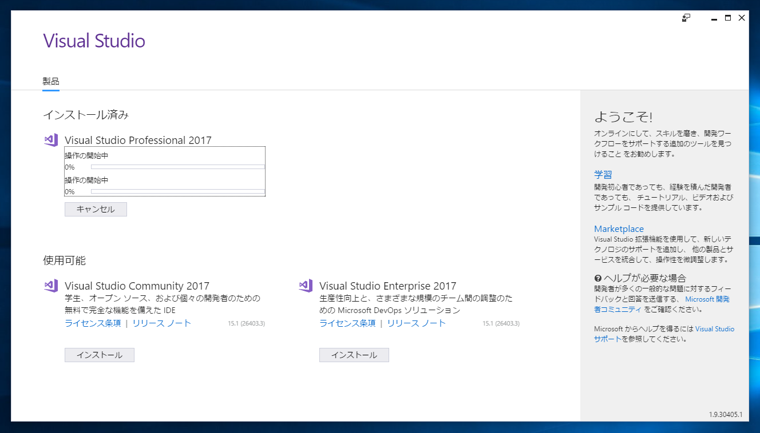Click the feedback icon in the title bar
This screenshot has width=760, height=433.
pos(686,18)
